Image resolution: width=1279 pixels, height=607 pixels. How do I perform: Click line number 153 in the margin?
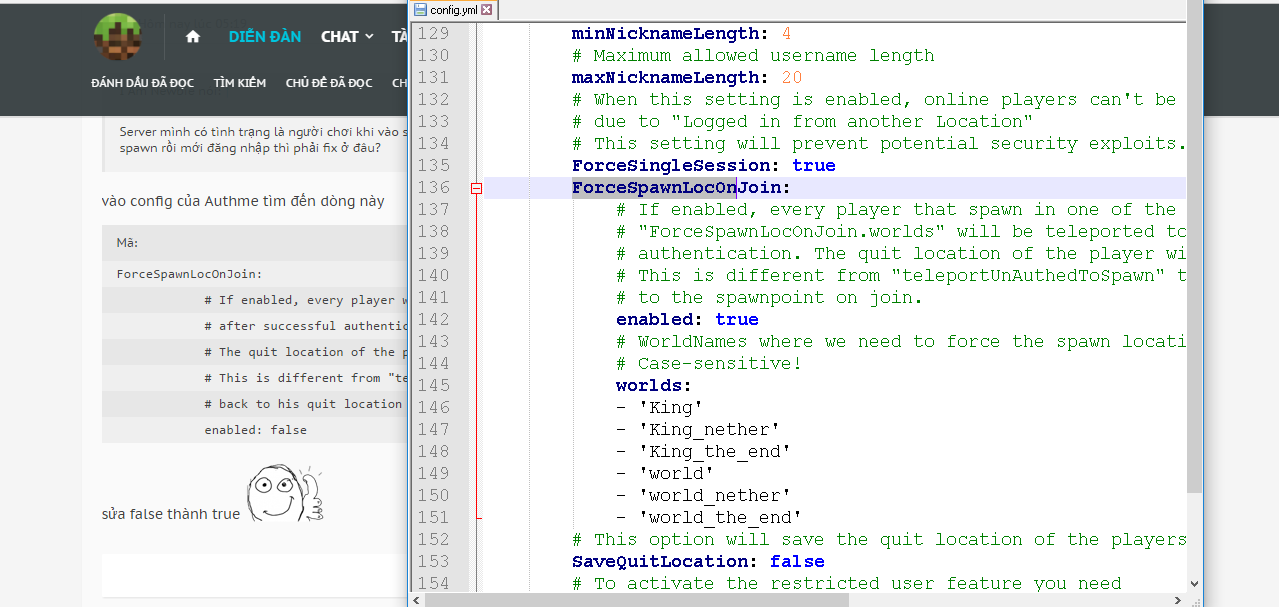(x=433, y=562)
